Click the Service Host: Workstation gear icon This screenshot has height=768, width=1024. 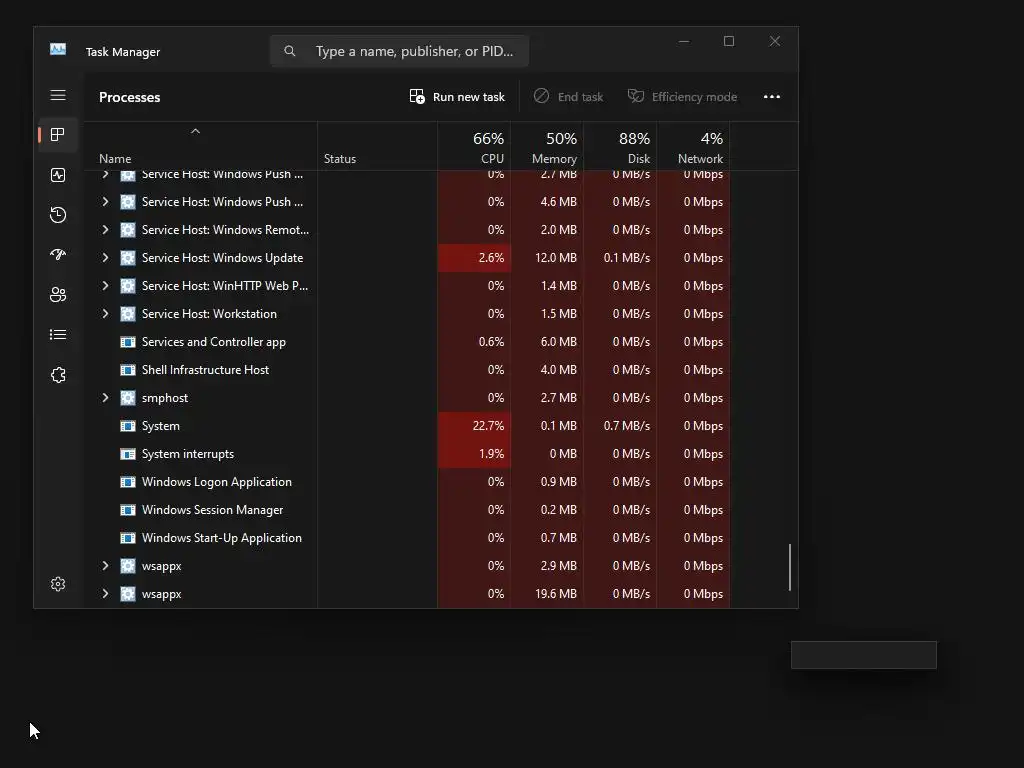pyautogui.click(x=128, y=314)
